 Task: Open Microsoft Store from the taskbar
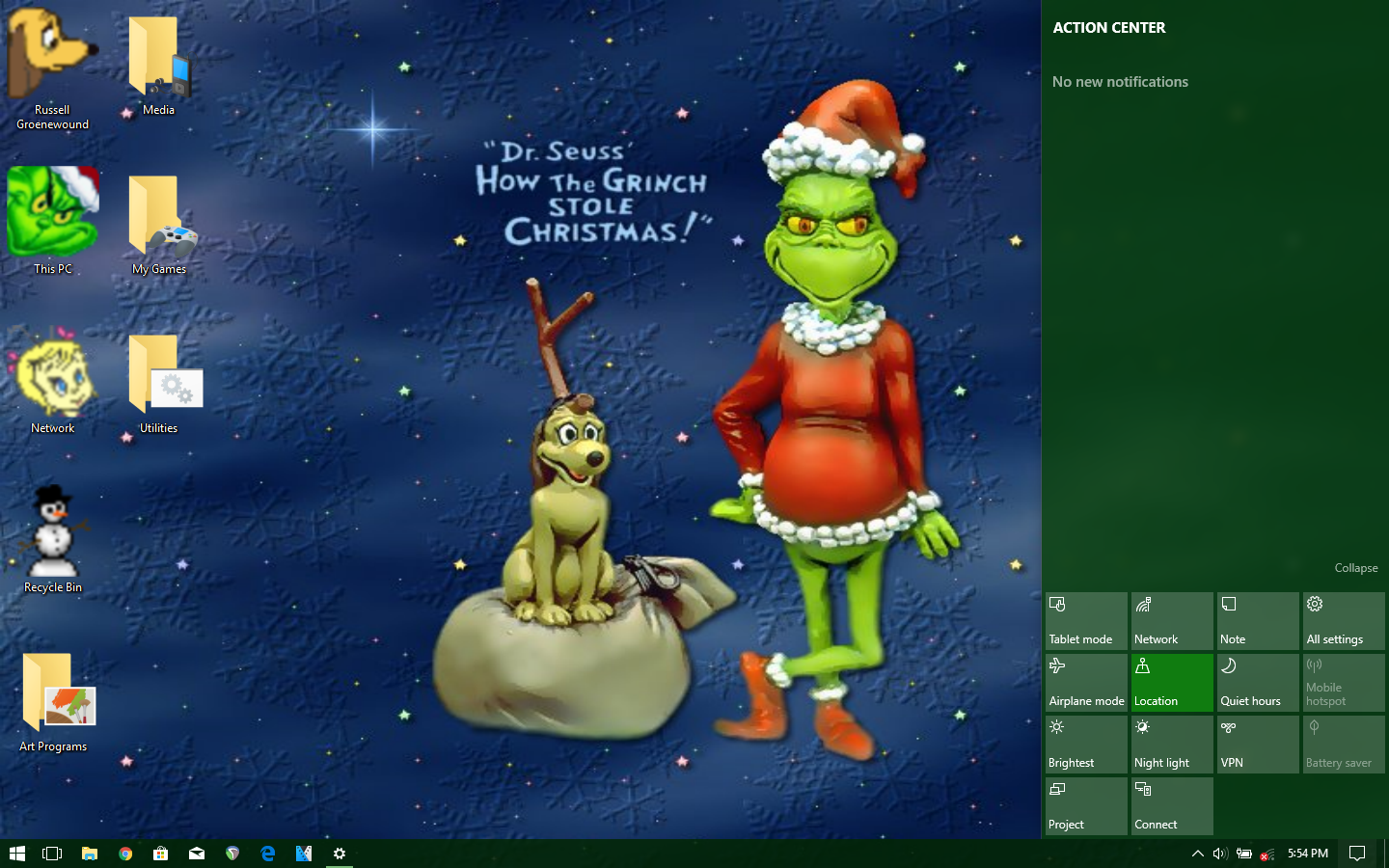point(161,854)
